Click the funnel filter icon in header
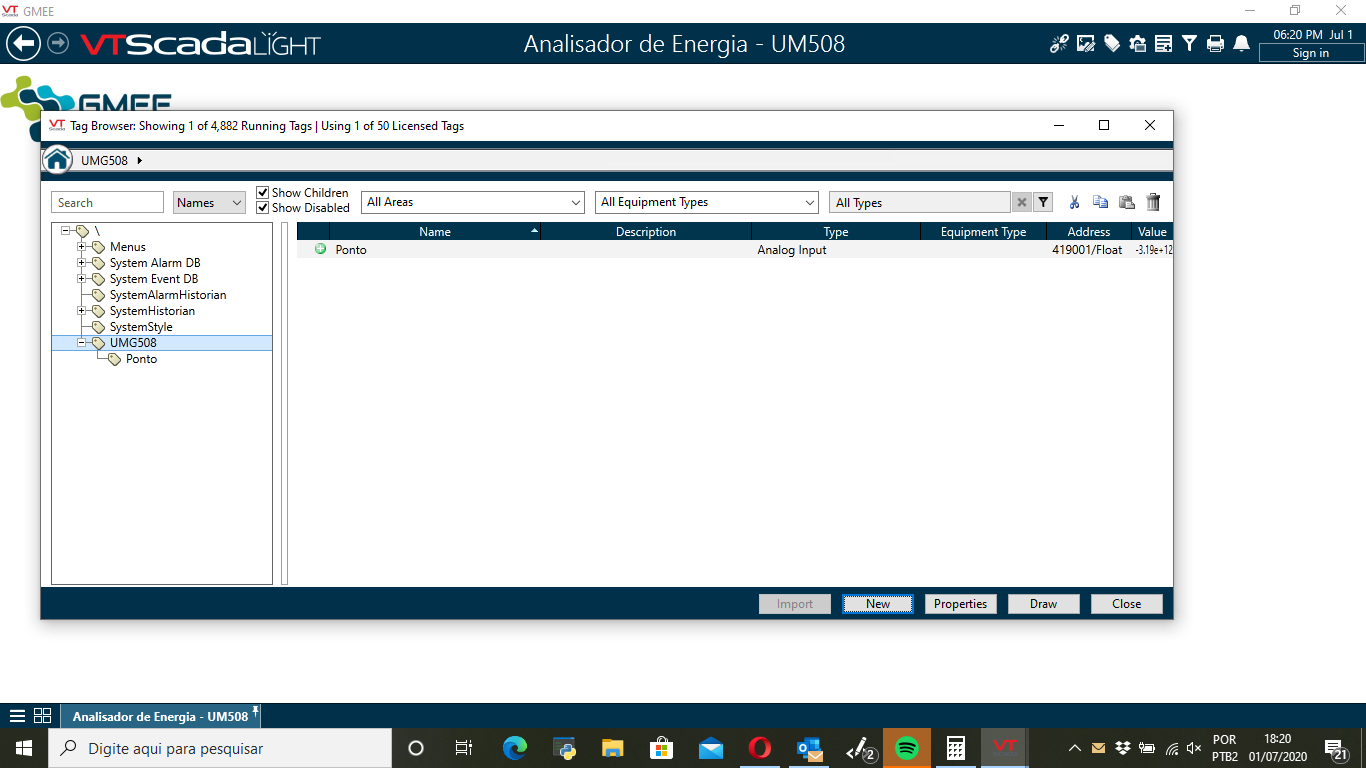This screenshot has width=1366, height=768. 1189,43
